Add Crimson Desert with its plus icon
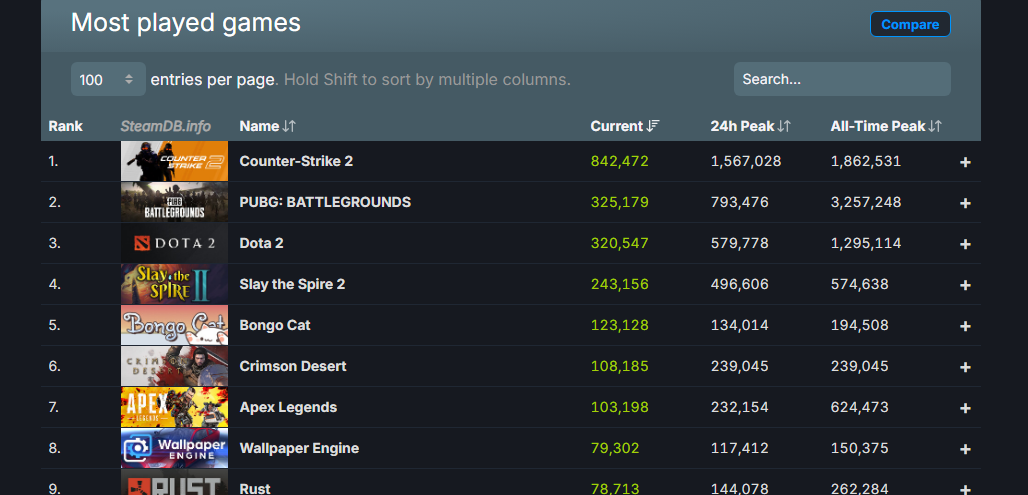The width and height of the screenshot is (1028, 495). [965, 367]
